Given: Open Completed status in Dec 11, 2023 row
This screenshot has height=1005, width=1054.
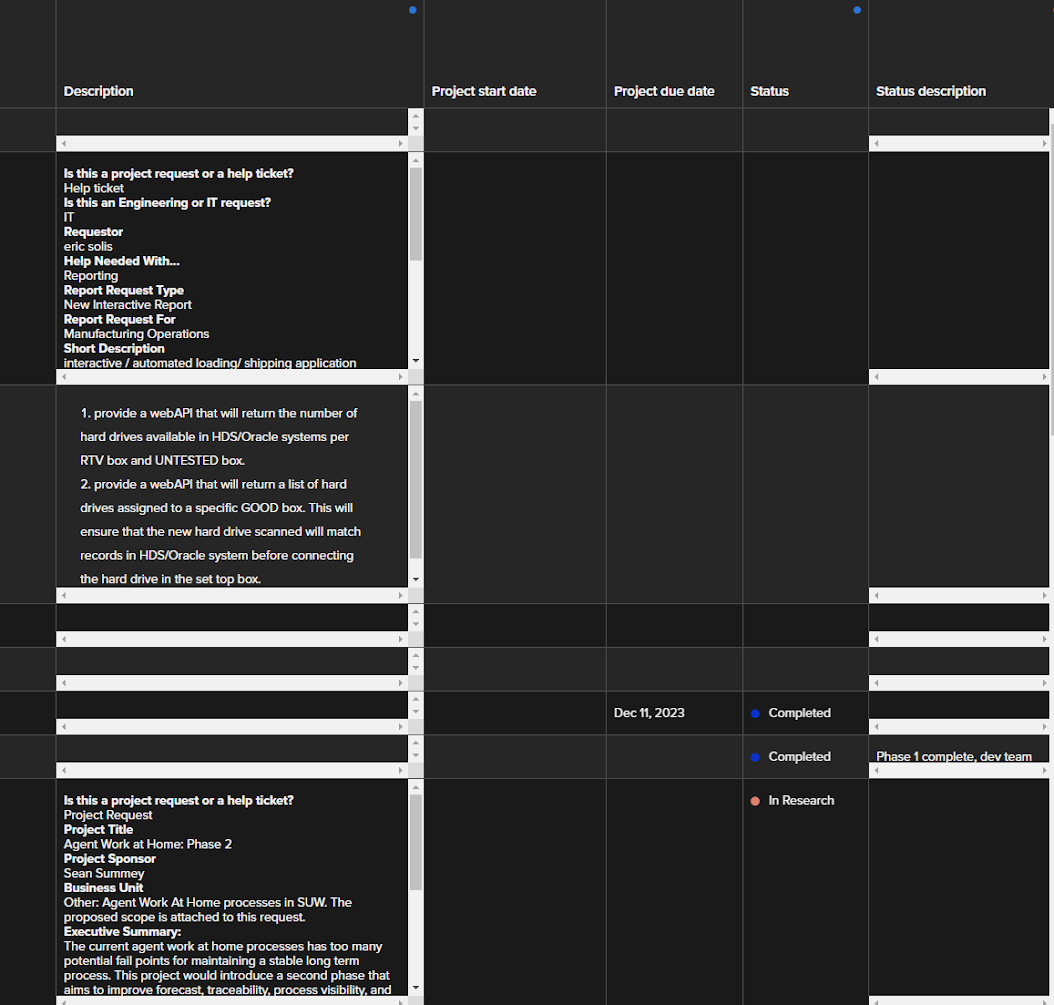Looking at the screenshot, I should click(x=799, y=713).
